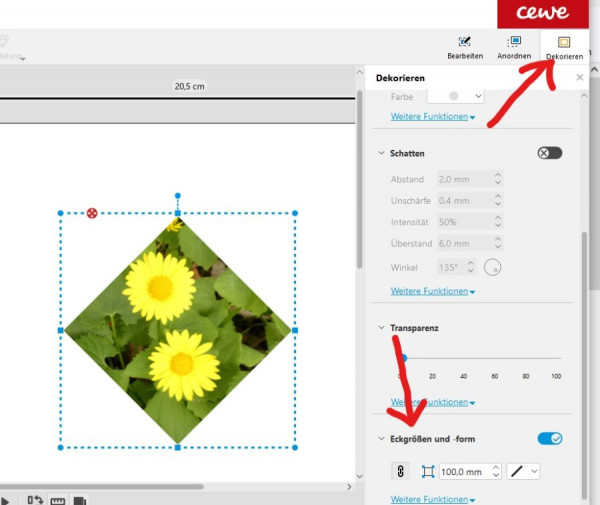Click the Transparenz slider handle
The image size is (600, 505).
point(404,358)
